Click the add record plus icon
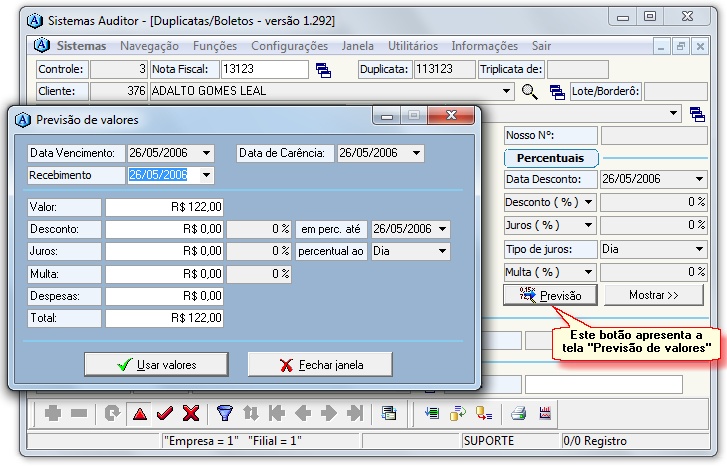The width and height of the screenshot is (727, 466). coord(53,413)
